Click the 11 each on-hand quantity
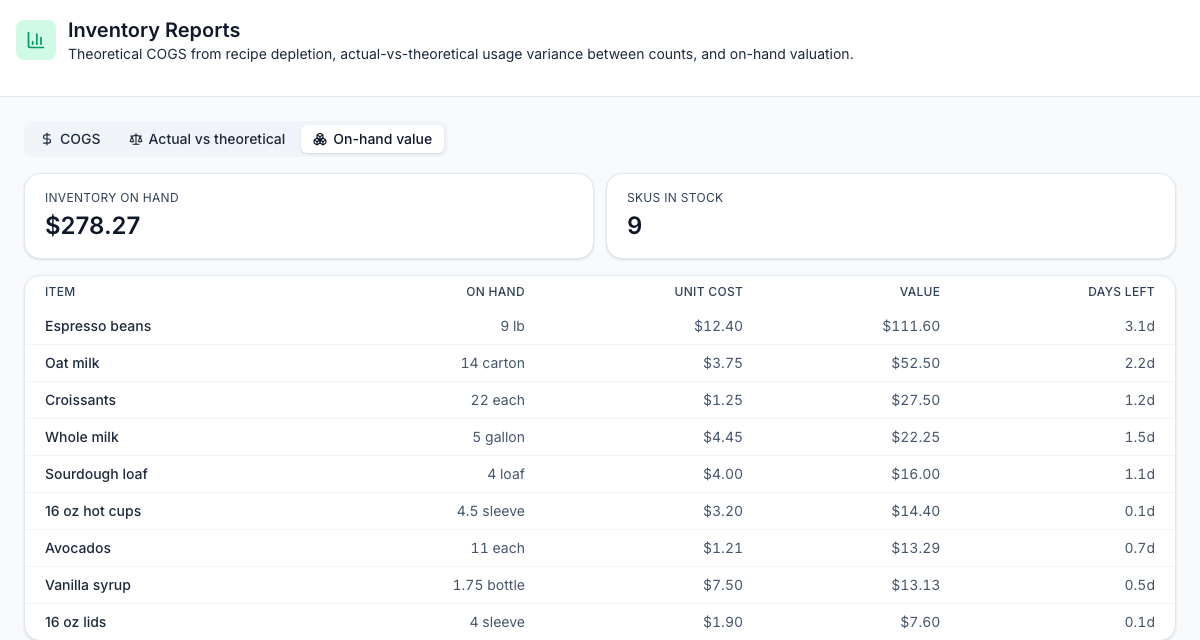 (x=498, y=548)
